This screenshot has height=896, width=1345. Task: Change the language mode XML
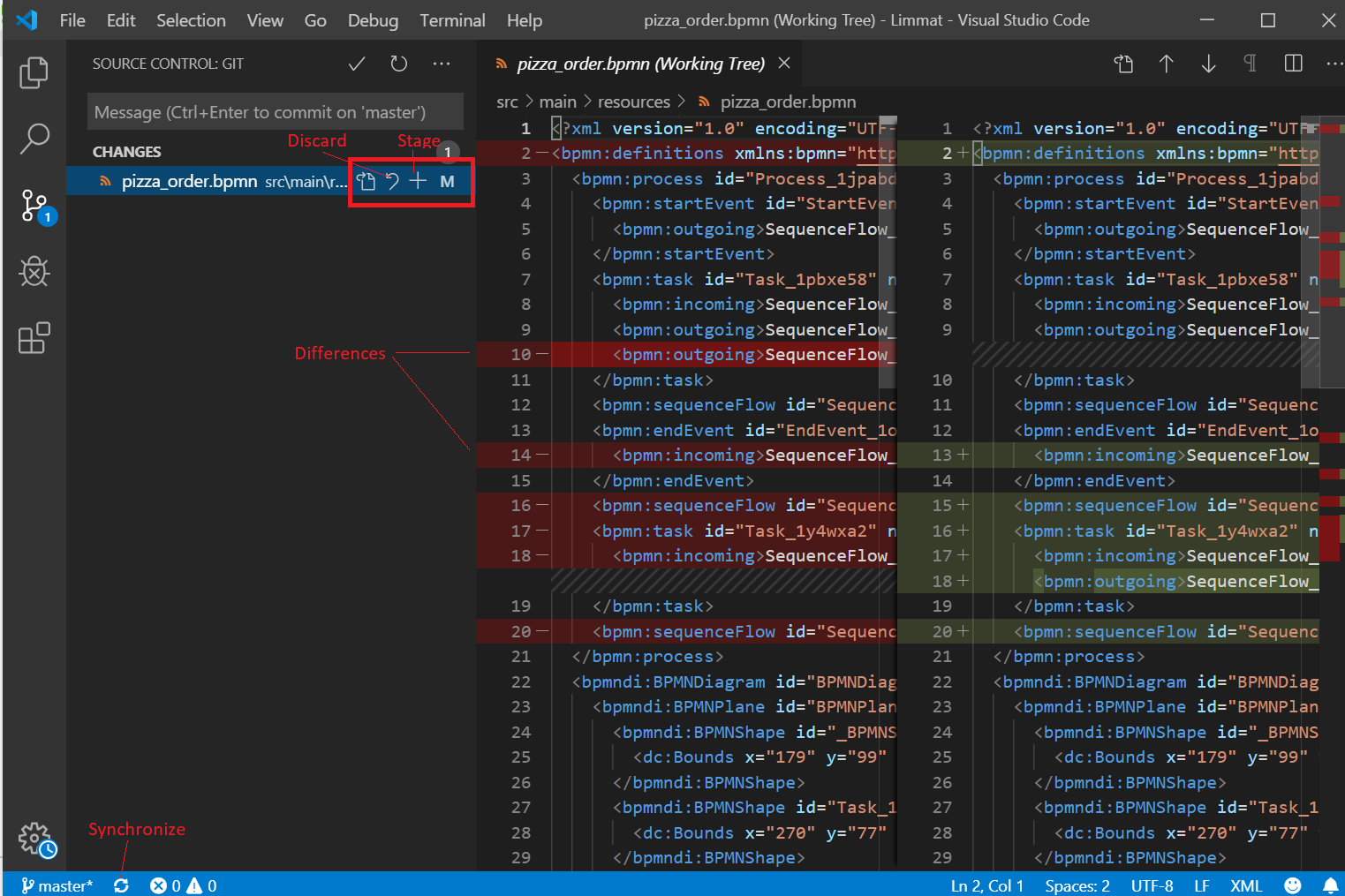pos(1246,885)
